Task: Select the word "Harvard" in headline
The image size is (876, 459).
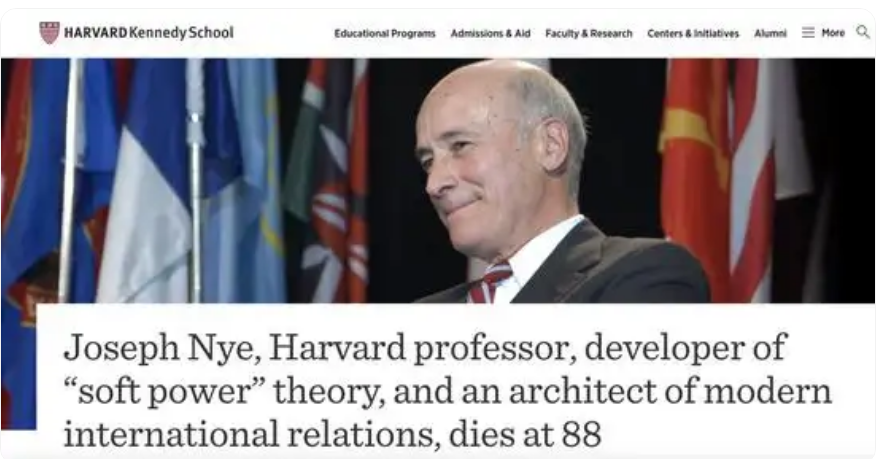Action: pos(337,347)
